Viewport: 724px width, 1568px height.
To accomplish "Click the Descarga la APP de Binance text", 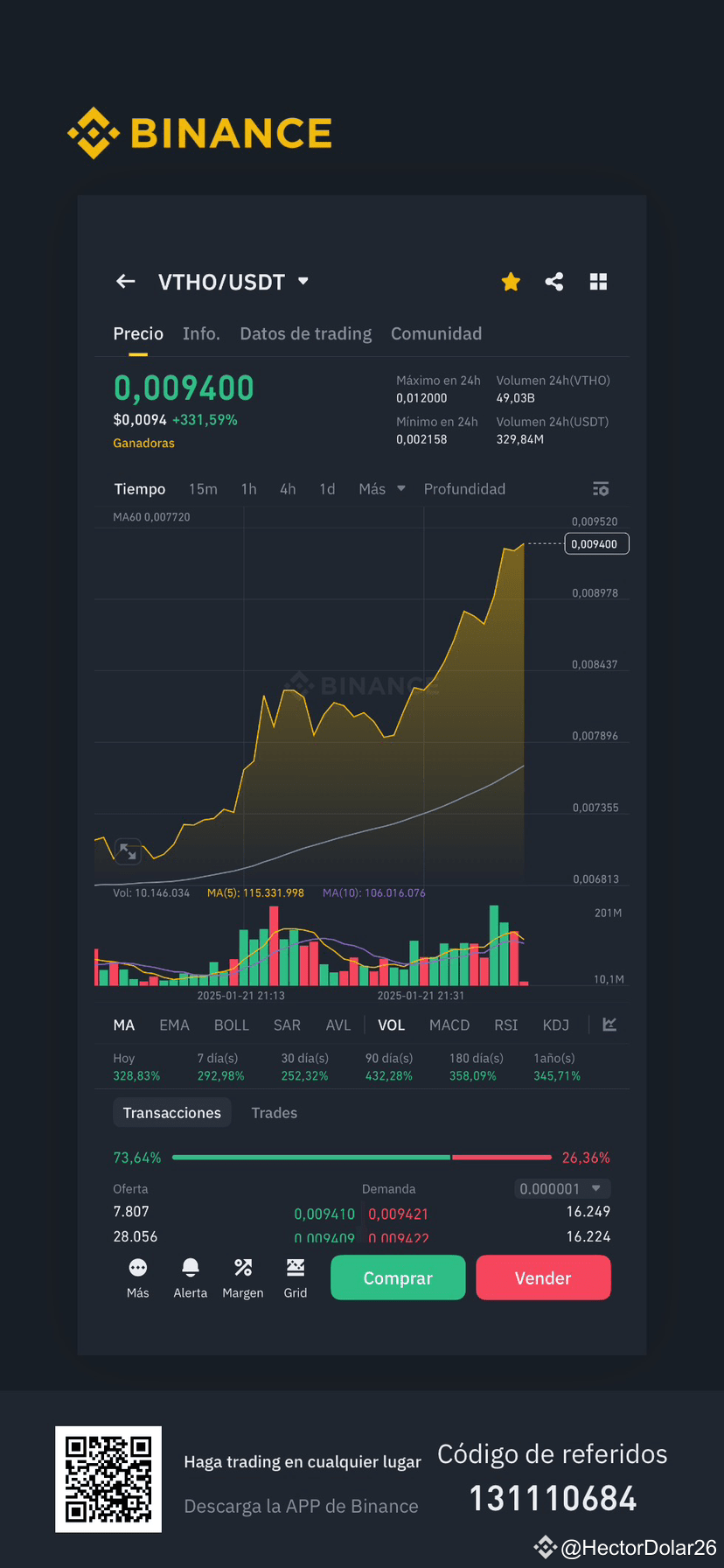I will point(301,1506).
